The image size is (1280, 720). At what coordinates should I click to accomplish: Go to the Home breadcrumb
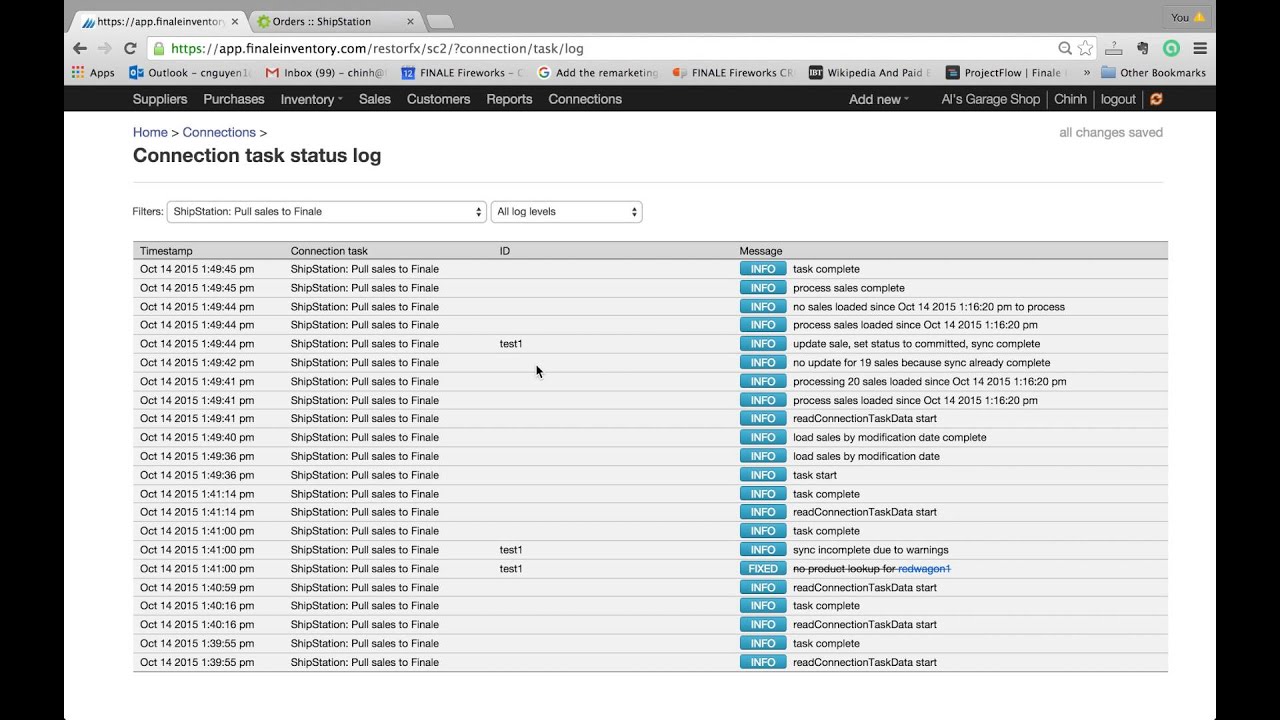click(150, 132)
